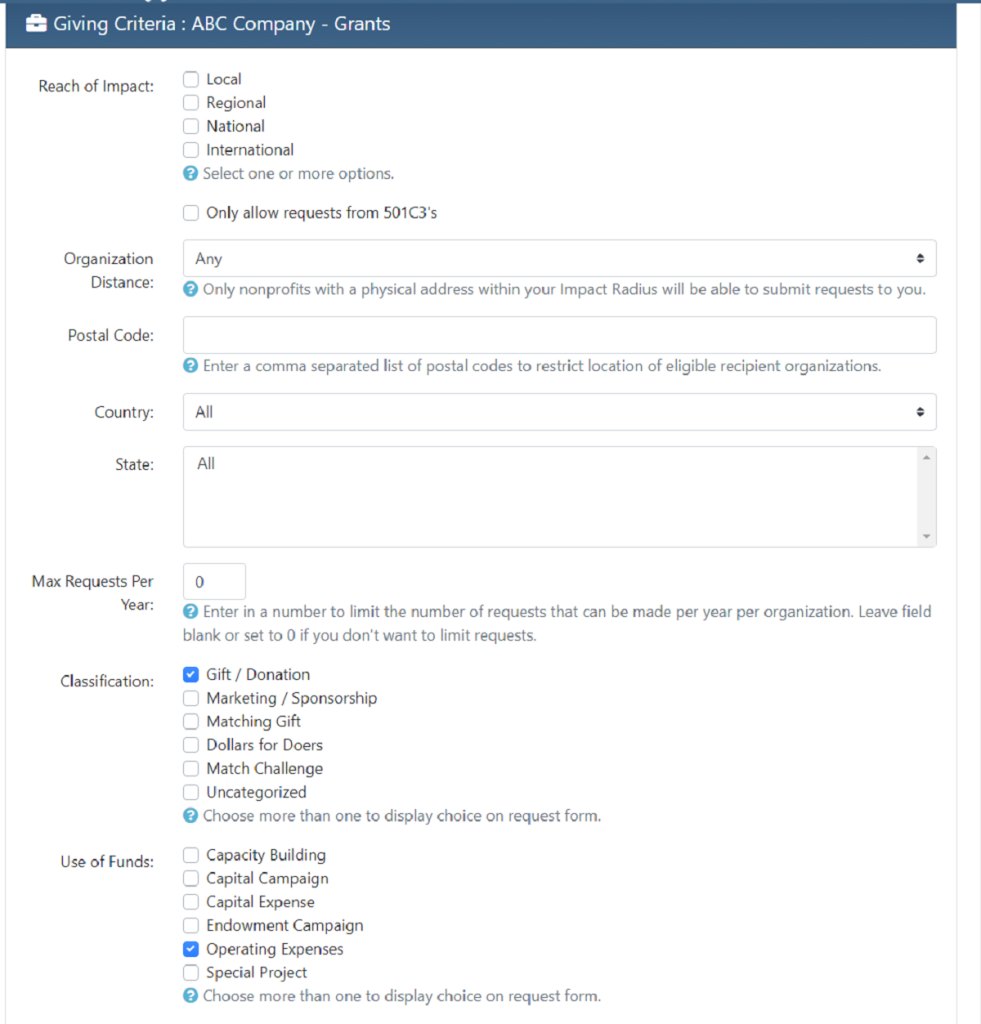Click in the Postal Code input field
981x1024 pixels.
pyautogui.click(x=558, y=335)
